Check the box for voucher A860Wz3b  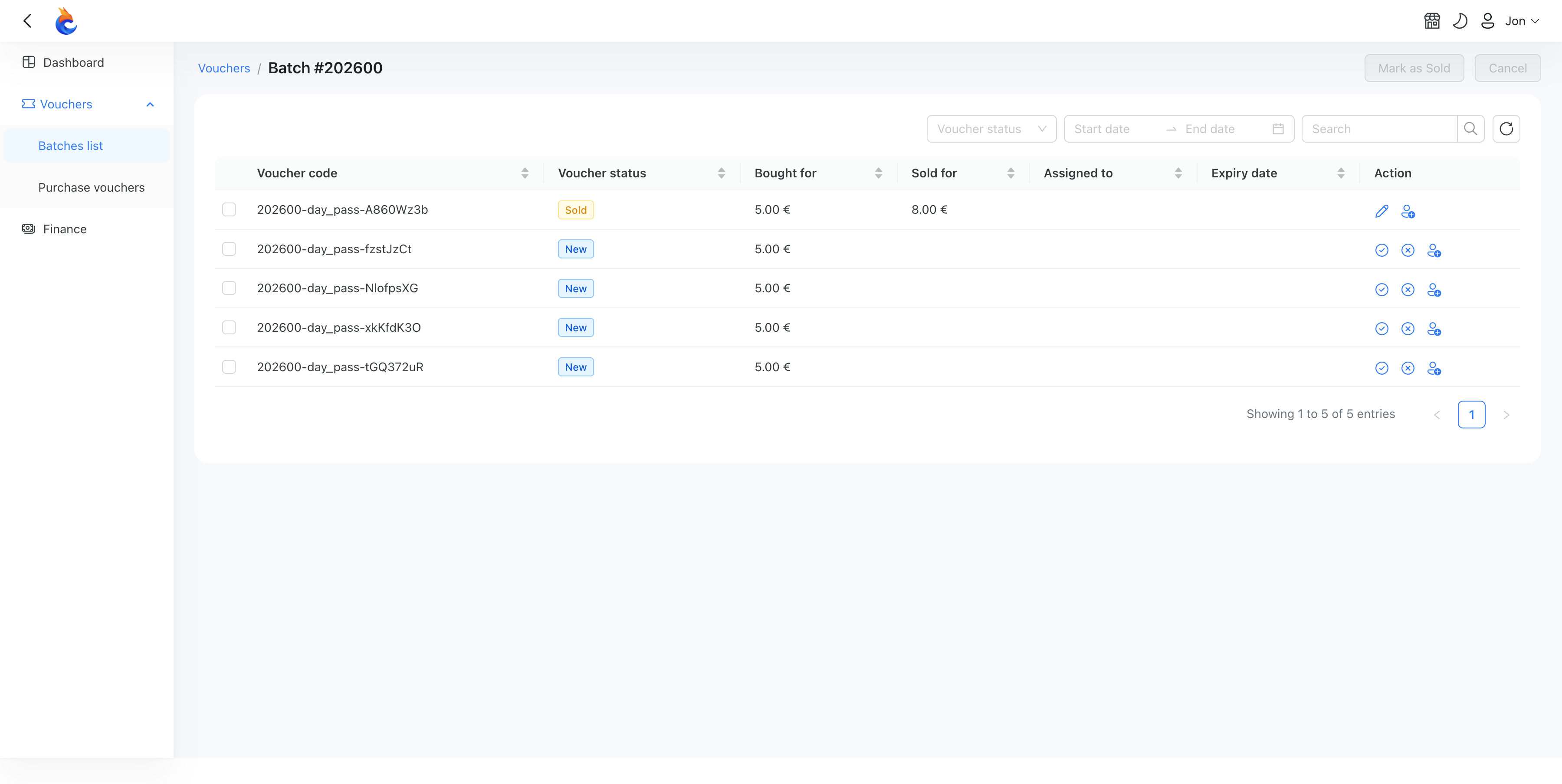pyautogui.click(x=229, y=209)
